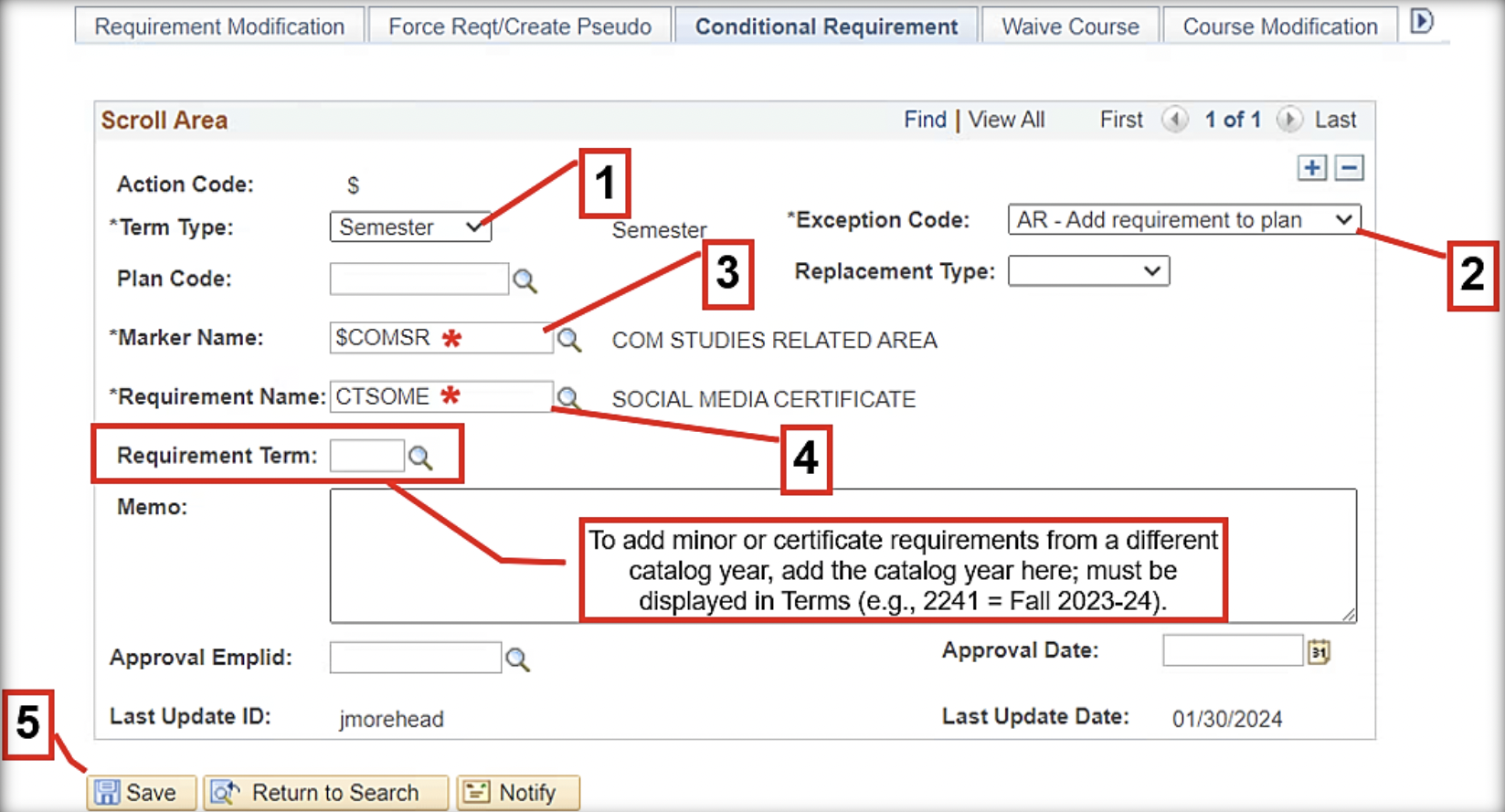Open the Requirement Term lookup icon

pyautogui.click(x=420, y=458)
